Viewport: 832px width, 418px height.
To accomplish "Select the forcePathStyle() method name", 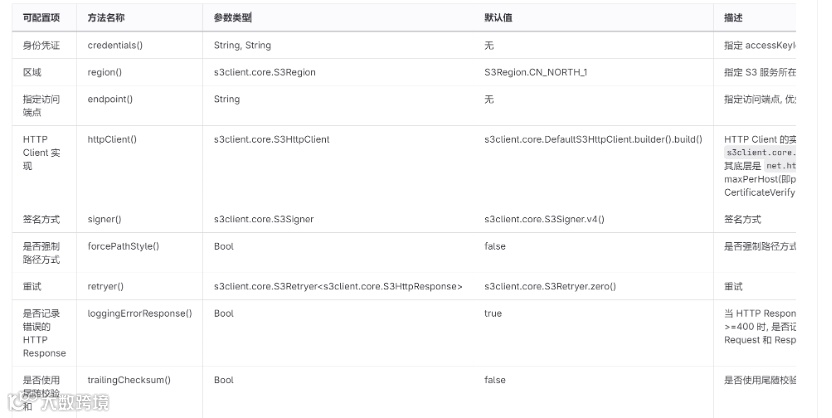I will [123, 246].
